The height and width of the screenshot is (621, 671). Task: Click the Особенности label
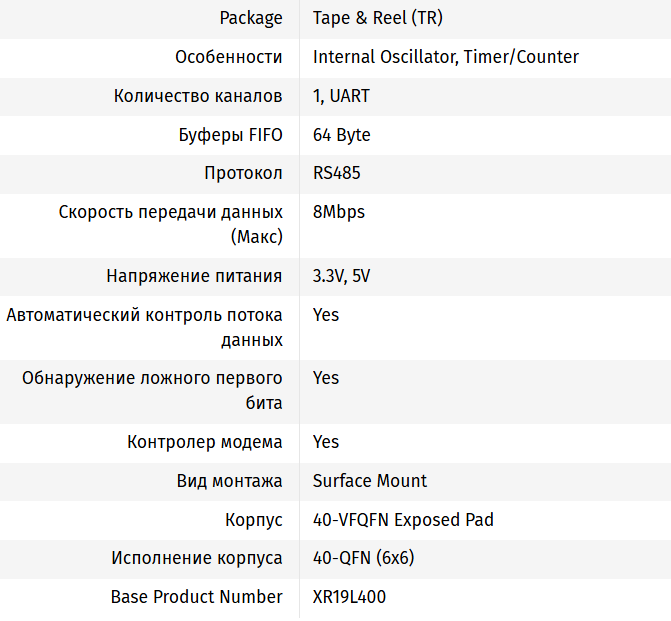tap(229, 57)
